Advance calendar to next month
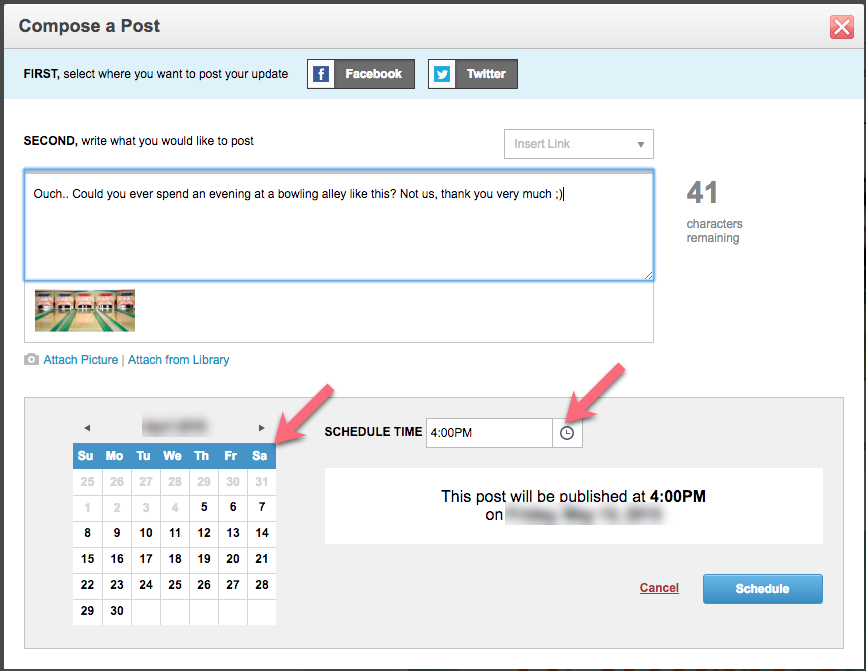This screenshot has width=866, height=671. pyautogui.click(x=261, y=428)
